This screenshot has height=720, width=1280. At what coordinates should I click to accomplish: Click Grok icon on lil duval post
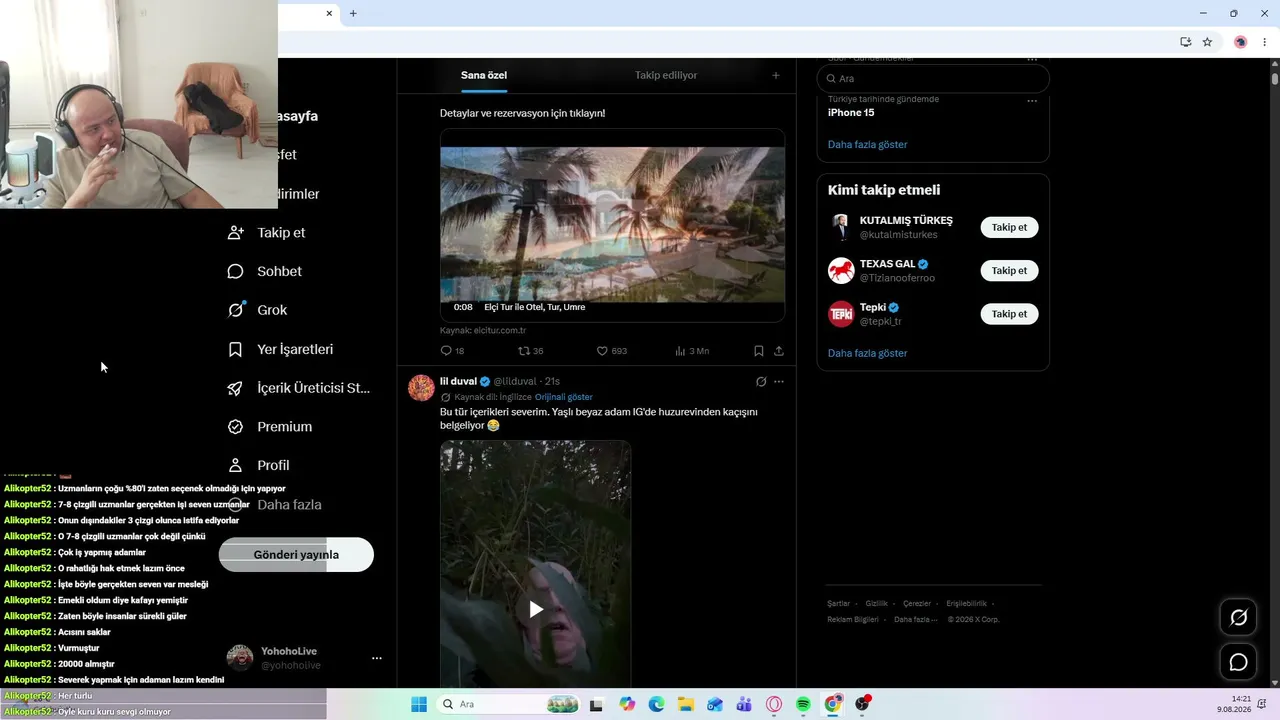[x=761, y=381]
